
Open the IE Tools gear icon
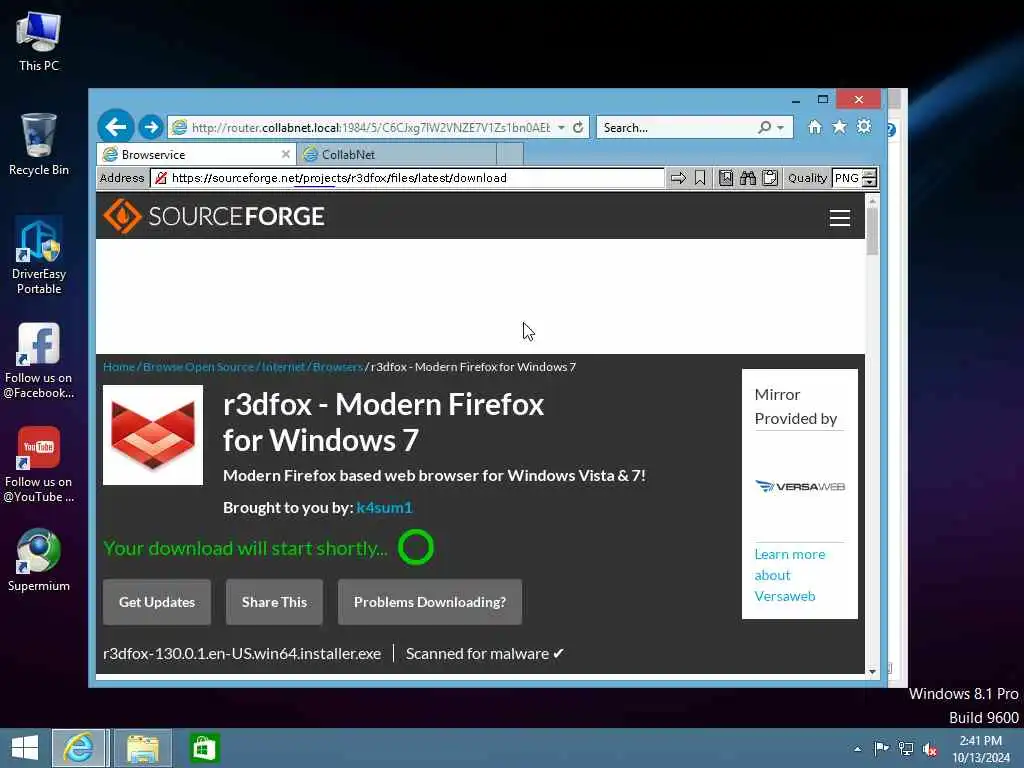coord(864,127)
